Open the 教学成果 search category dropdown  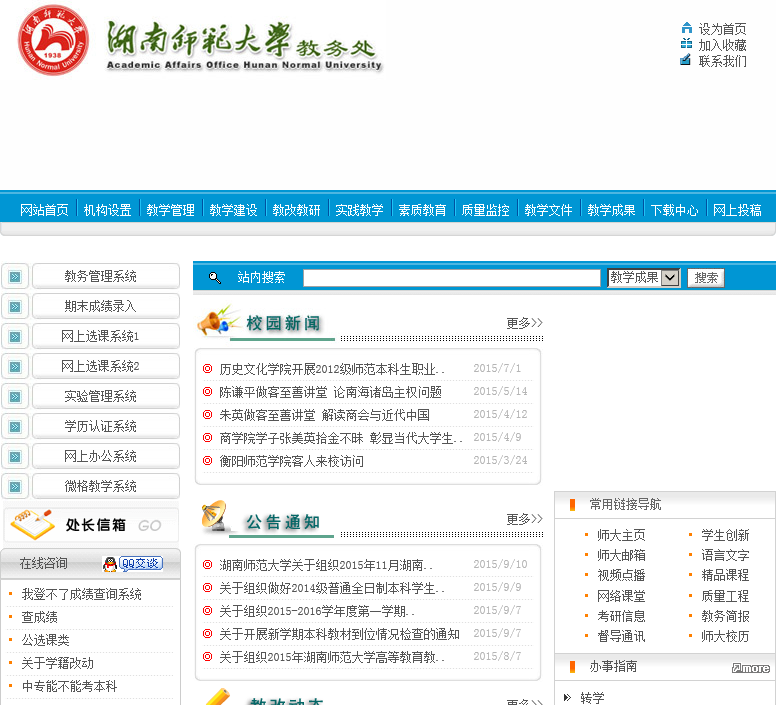pos(644,278)
